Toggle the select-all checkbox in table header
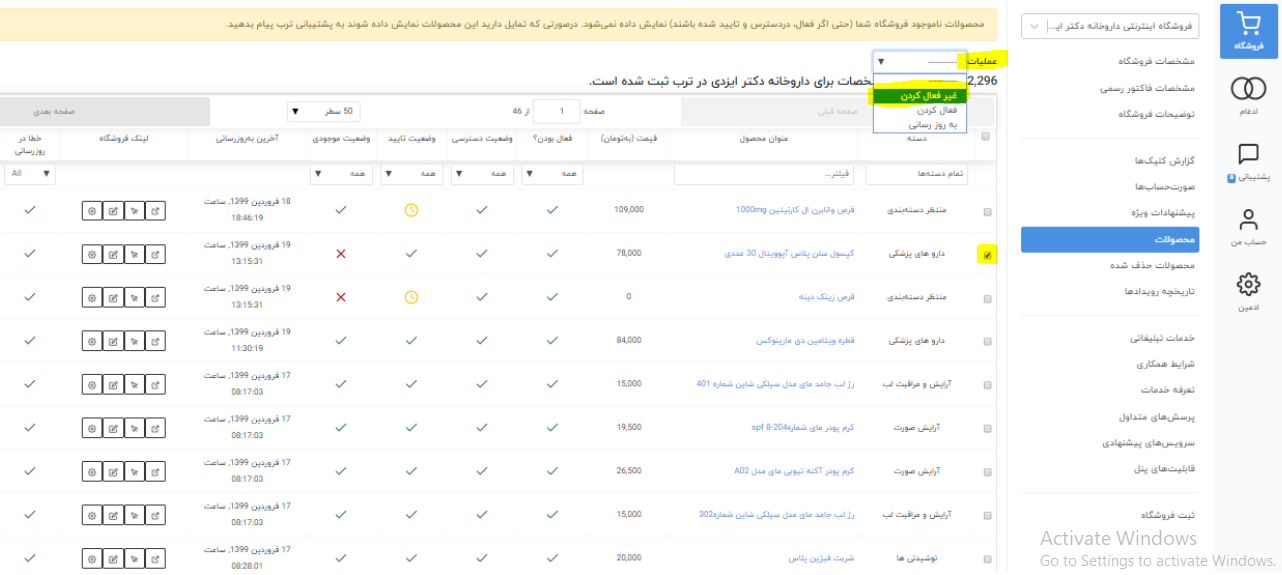 986,137
